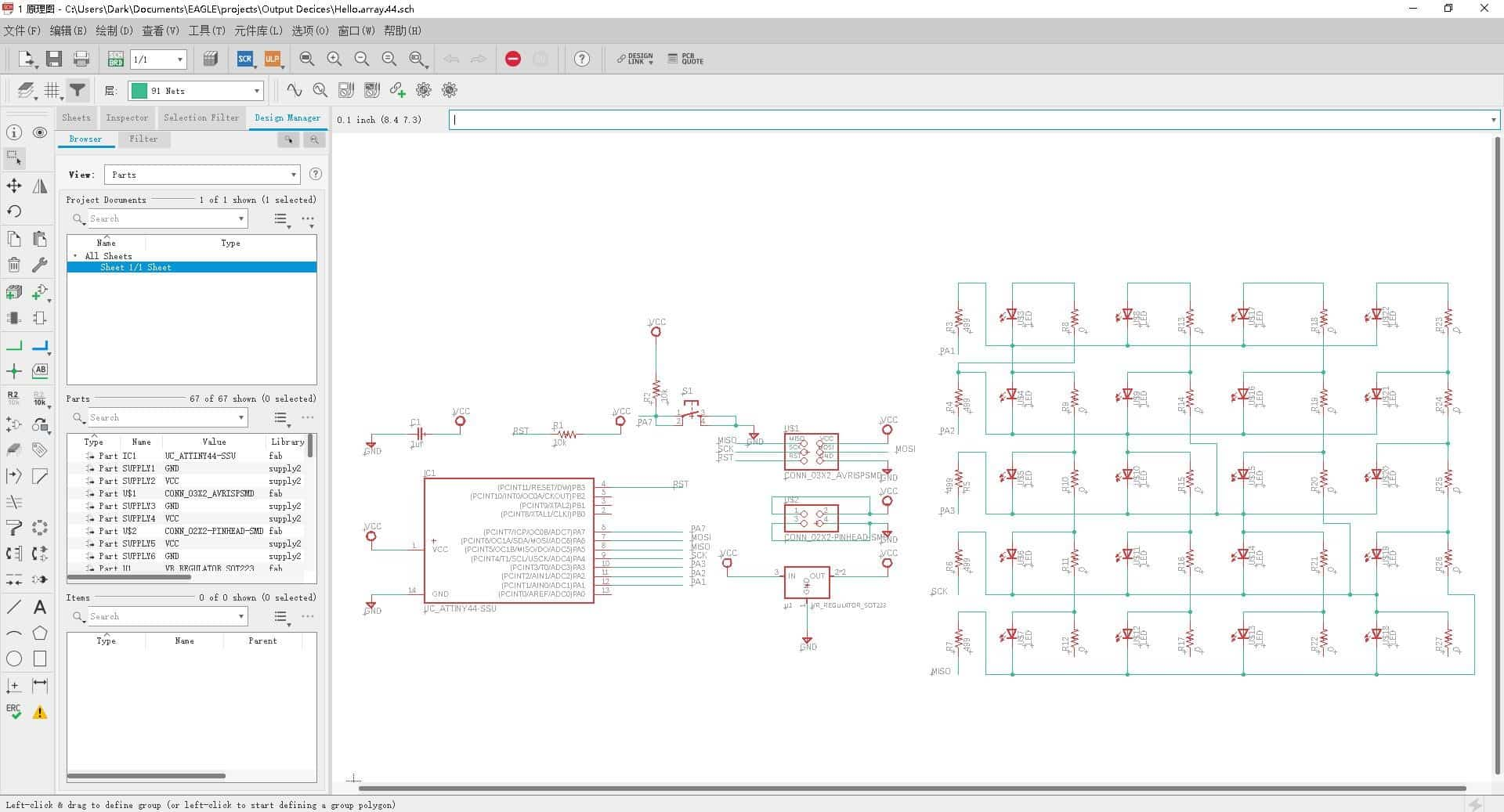Open Project Documents list options dropdown
The width and height of the screenshot is (1504, 812).
coord(282,219)
